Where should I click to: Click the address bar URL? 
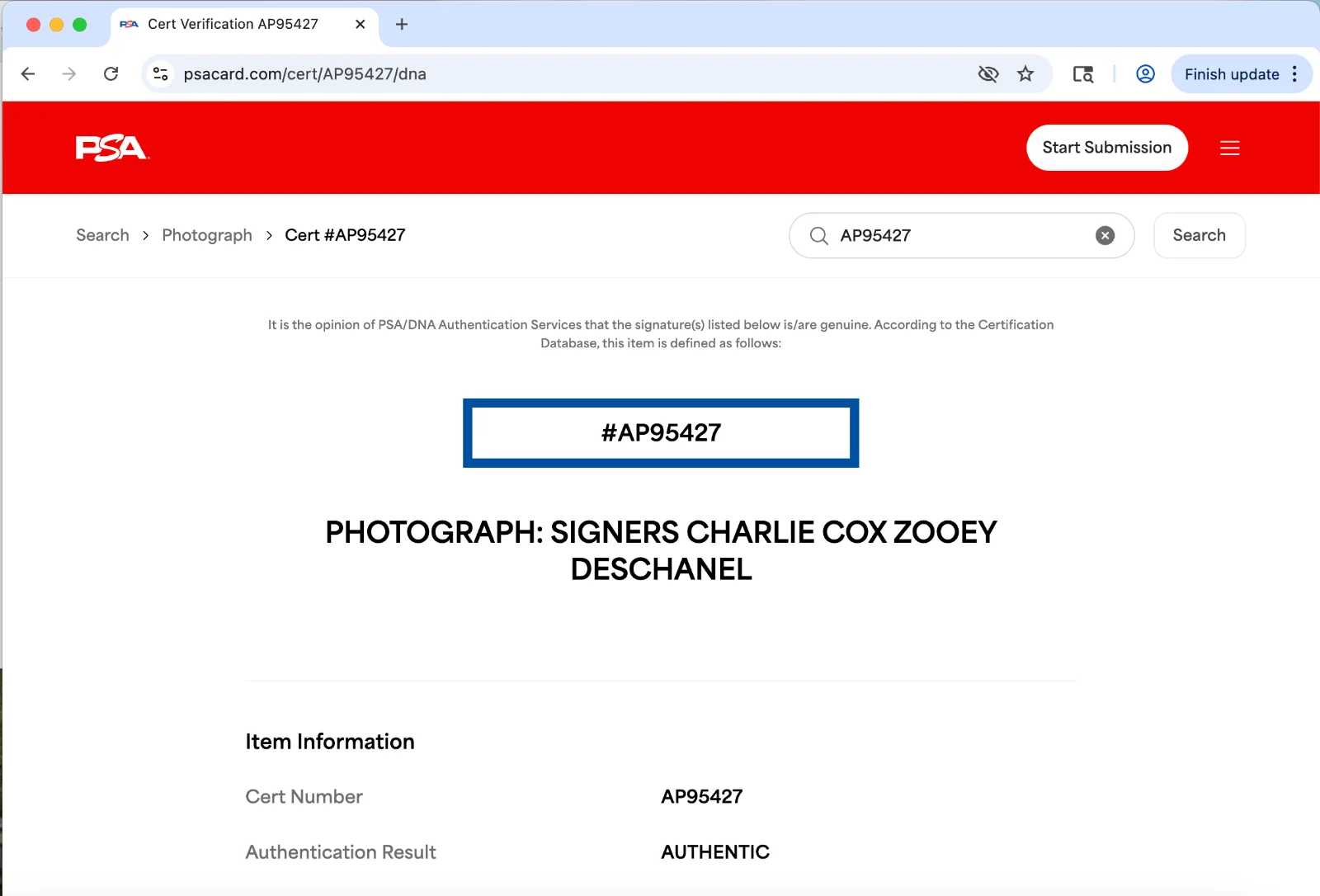pos(305,74)
